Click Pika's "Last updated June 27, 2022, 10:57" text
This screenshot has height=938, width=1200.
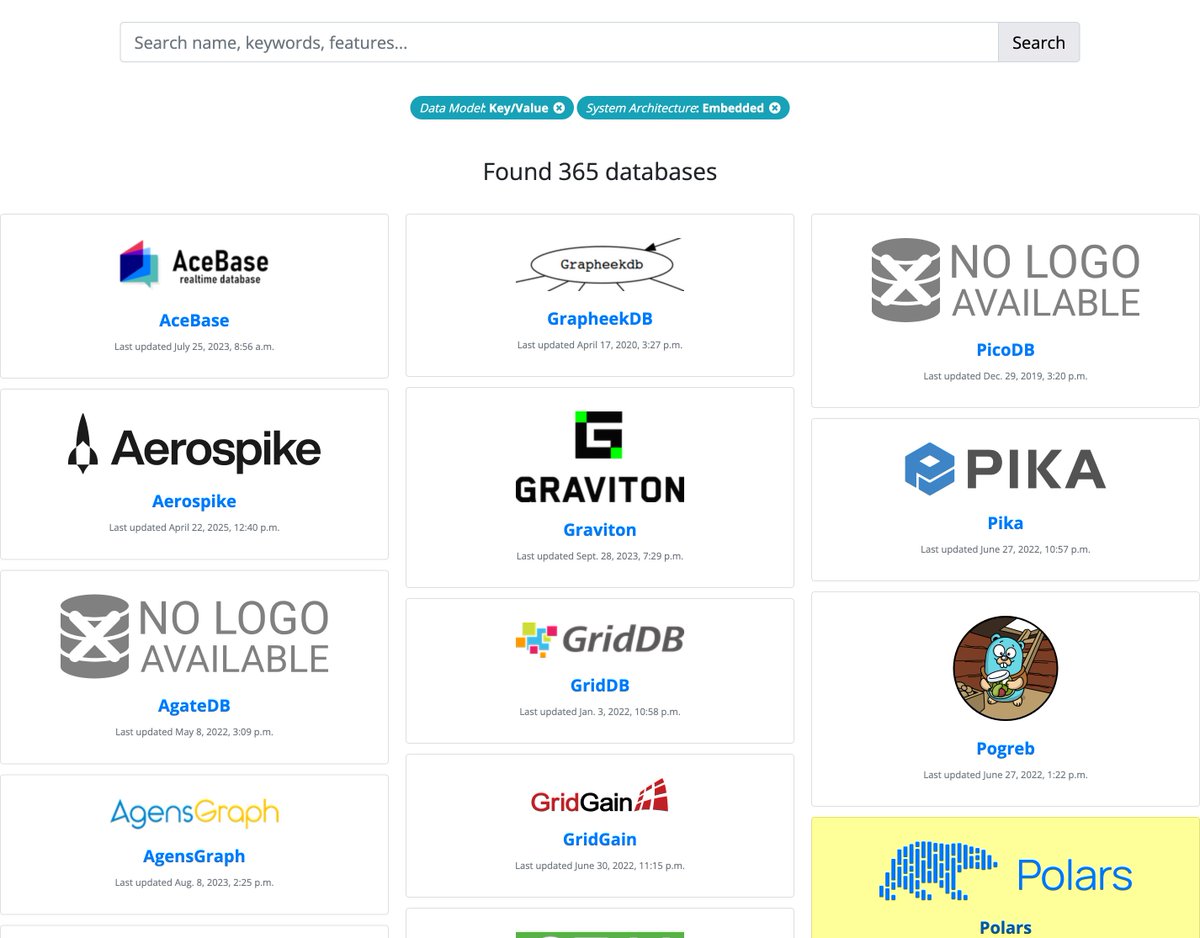point(1005,550)
